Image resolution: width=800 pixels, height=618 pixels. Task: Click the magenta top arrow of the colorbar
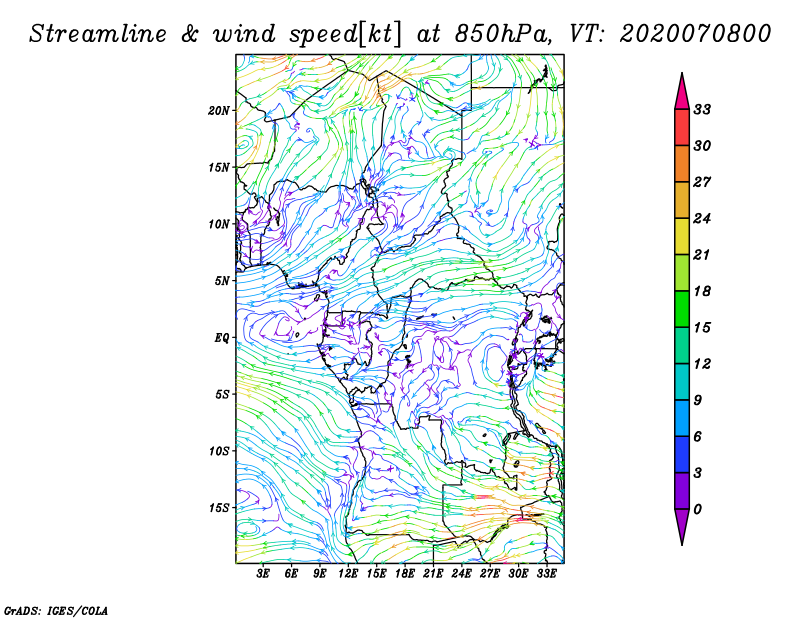(x=682, y=93)
